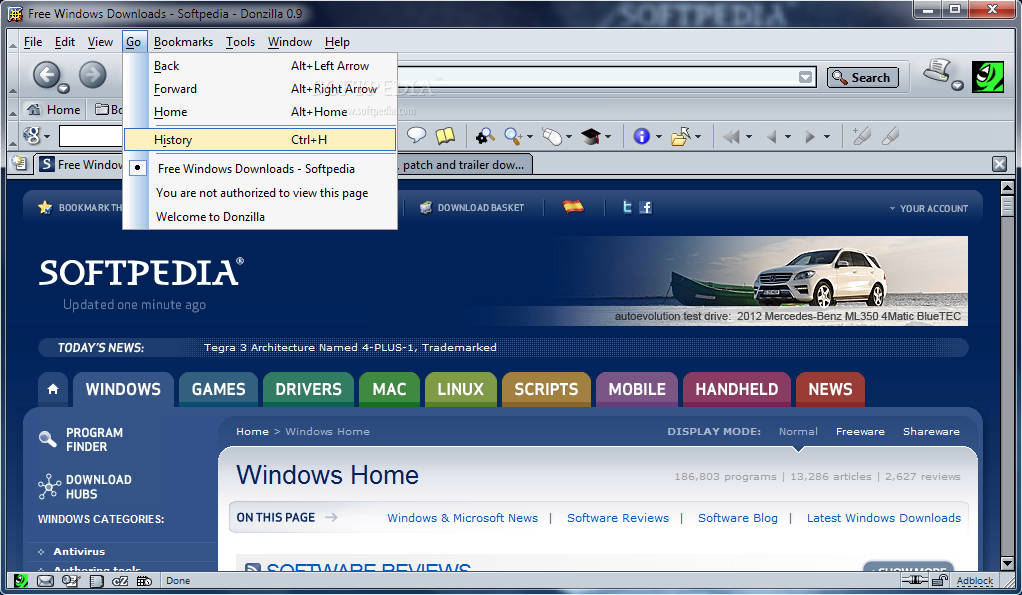Click the Software Reviews page link
Screen dimensions: 1022x595
click(x=618, y=518)
